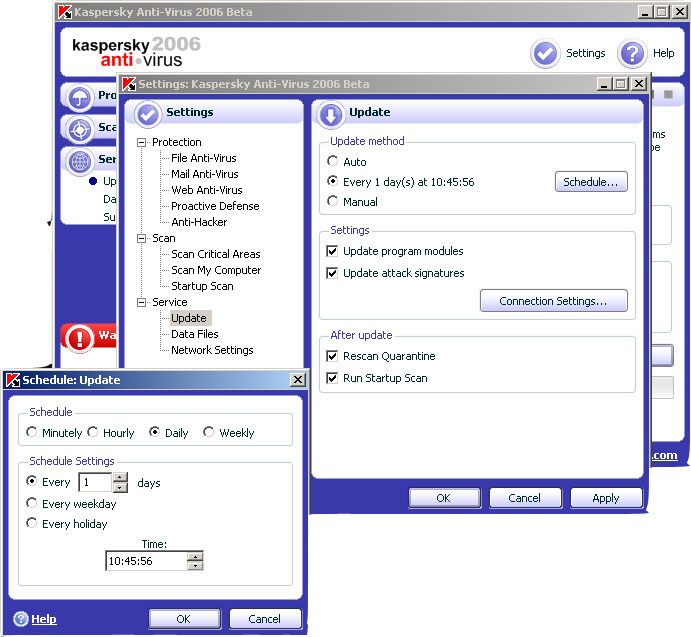691x637 pixels.
Task: Decrease the days spinner value
Action: click(120, 487)
